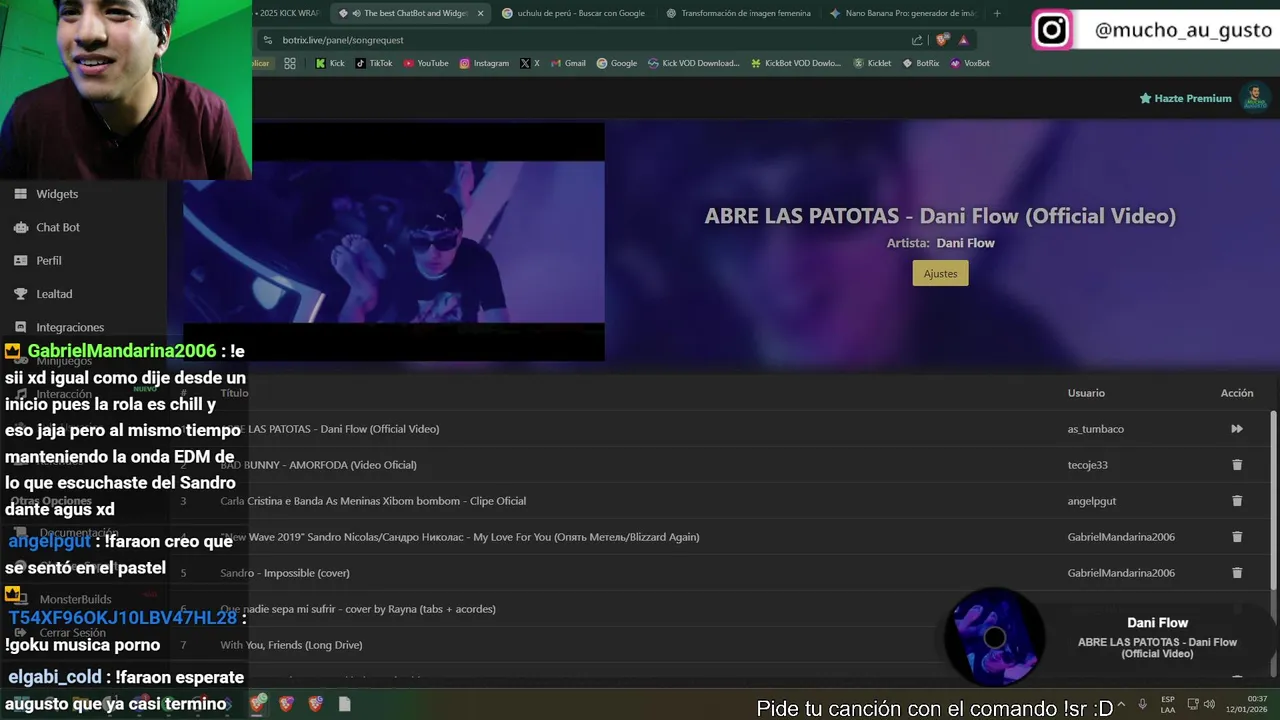
Task: Open a new browser tab
Action: point(996,13)
